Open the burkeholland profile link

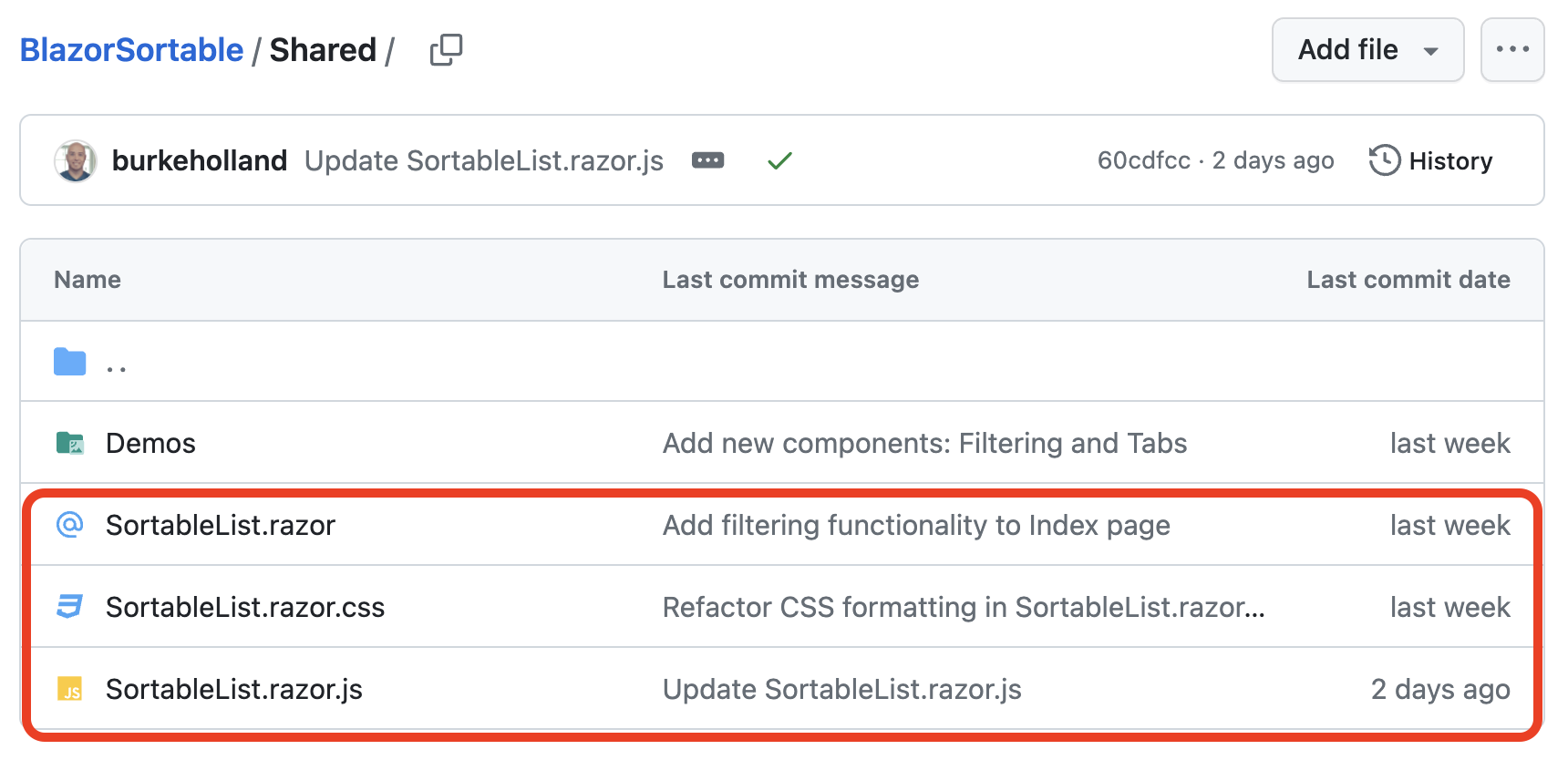pyautogui.click(x=200, y=161)
